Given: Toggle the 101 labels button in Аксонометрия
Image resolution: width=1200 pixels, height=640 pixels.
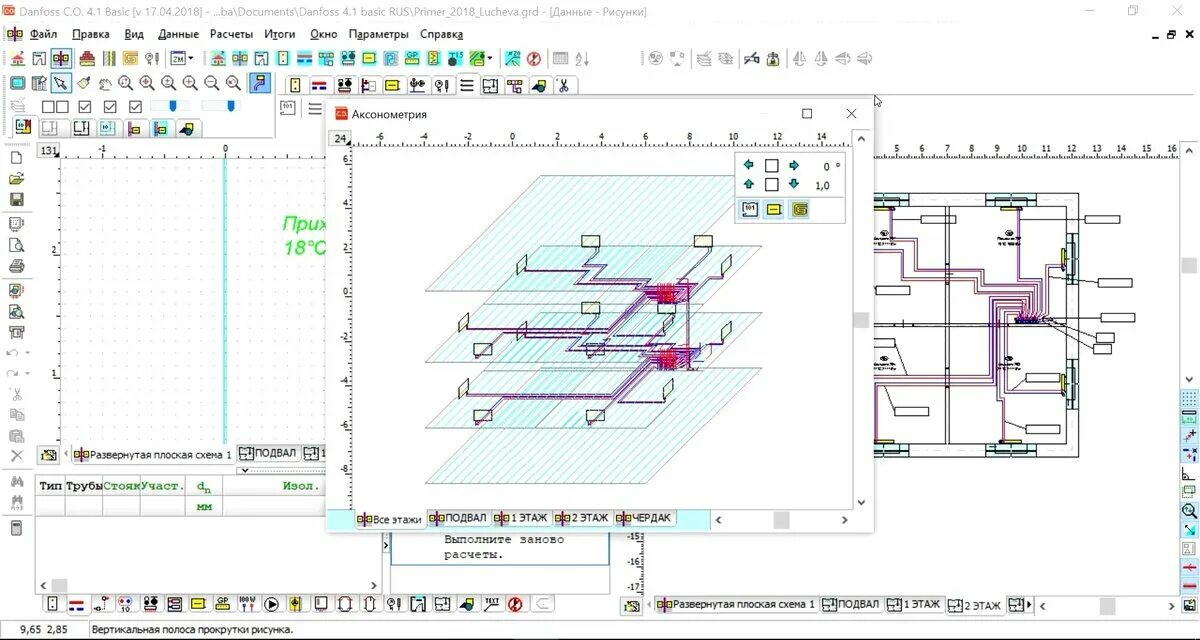Looking at the screenshot, I should point(750,209).
